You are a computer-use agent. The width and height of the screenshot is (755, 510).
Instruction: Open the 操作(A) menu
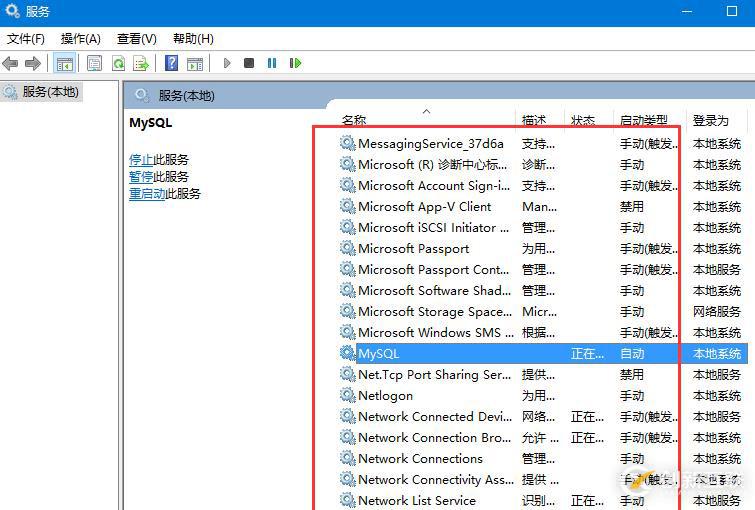pyautogui.click(x=80, y=39)
